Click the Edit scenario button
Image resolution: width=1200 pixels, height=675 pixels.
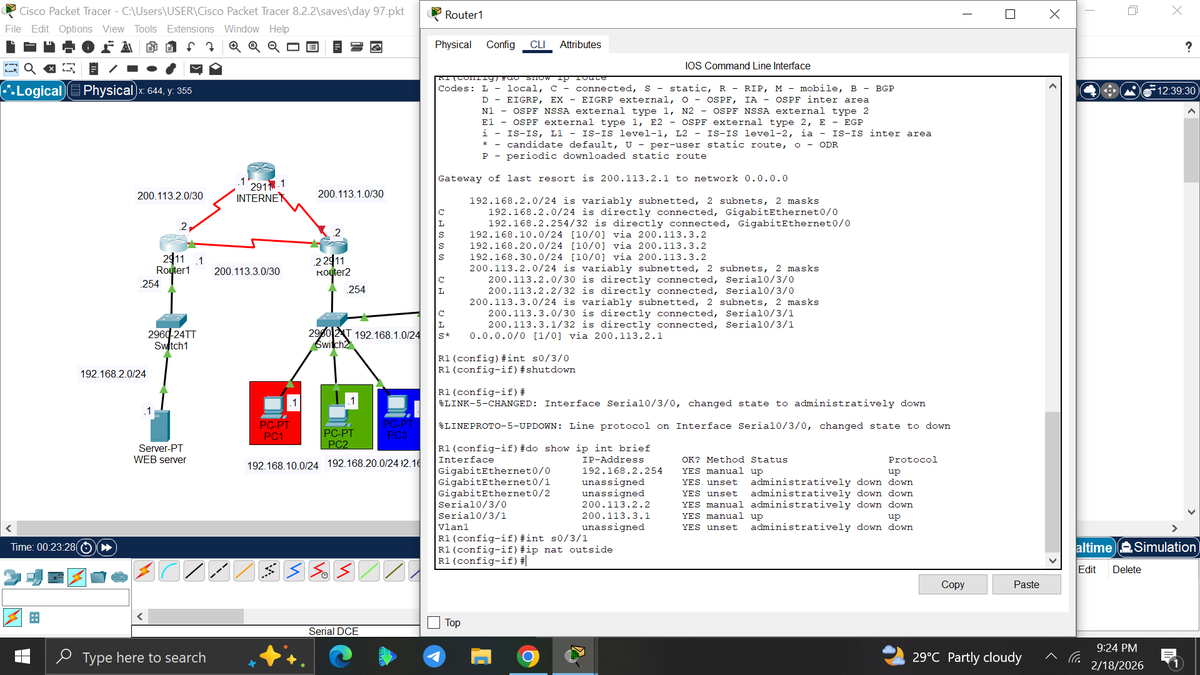click(1088, 569)
